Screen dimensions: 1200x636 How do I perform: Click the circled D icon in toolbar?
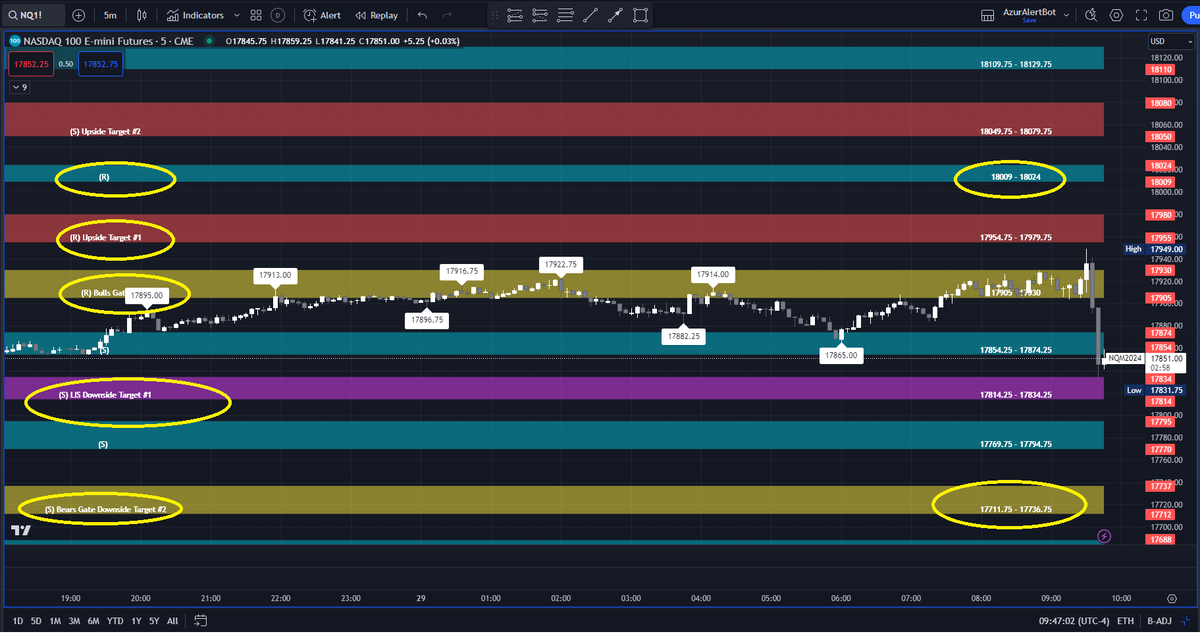tap(277, 15)
